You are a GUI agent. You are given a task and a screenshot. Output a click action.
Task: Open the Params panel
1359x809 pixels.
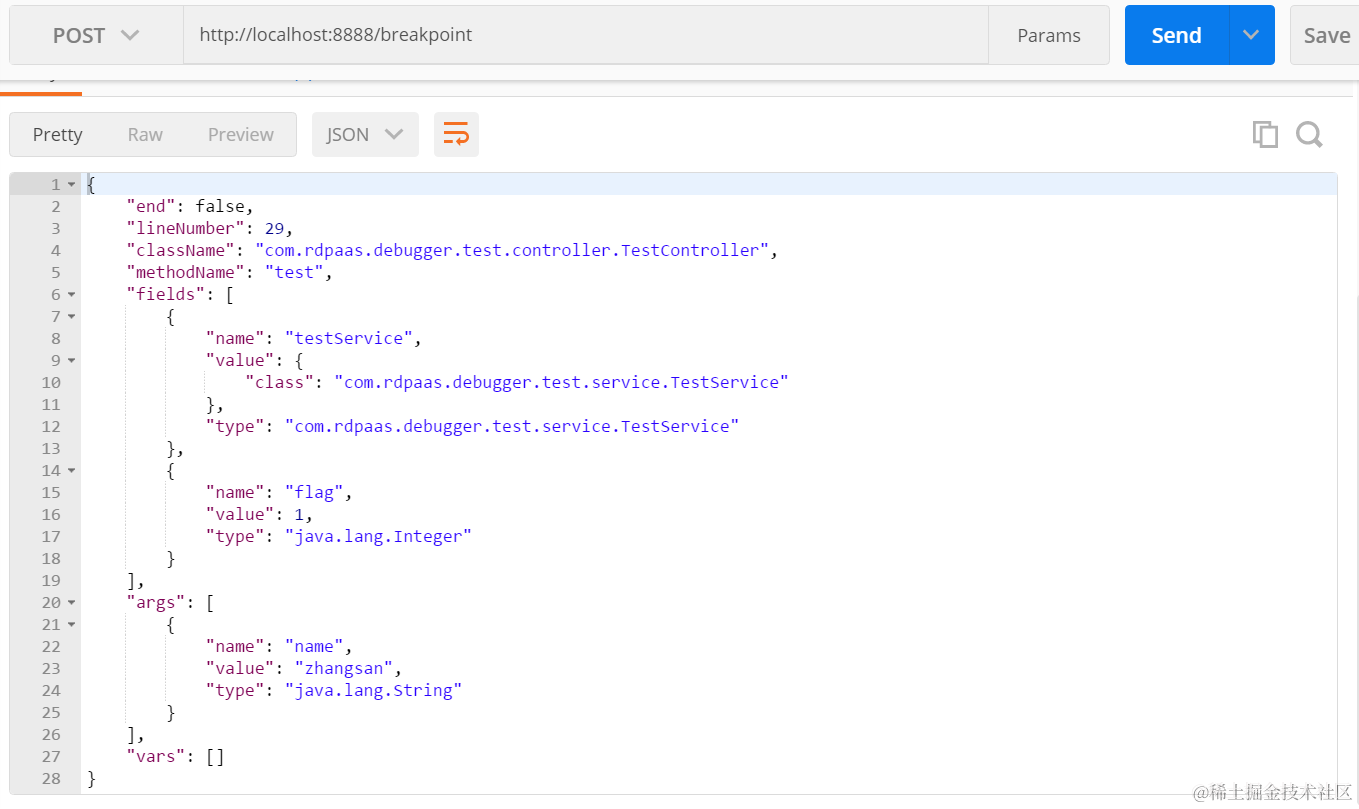pos(1049,35)
